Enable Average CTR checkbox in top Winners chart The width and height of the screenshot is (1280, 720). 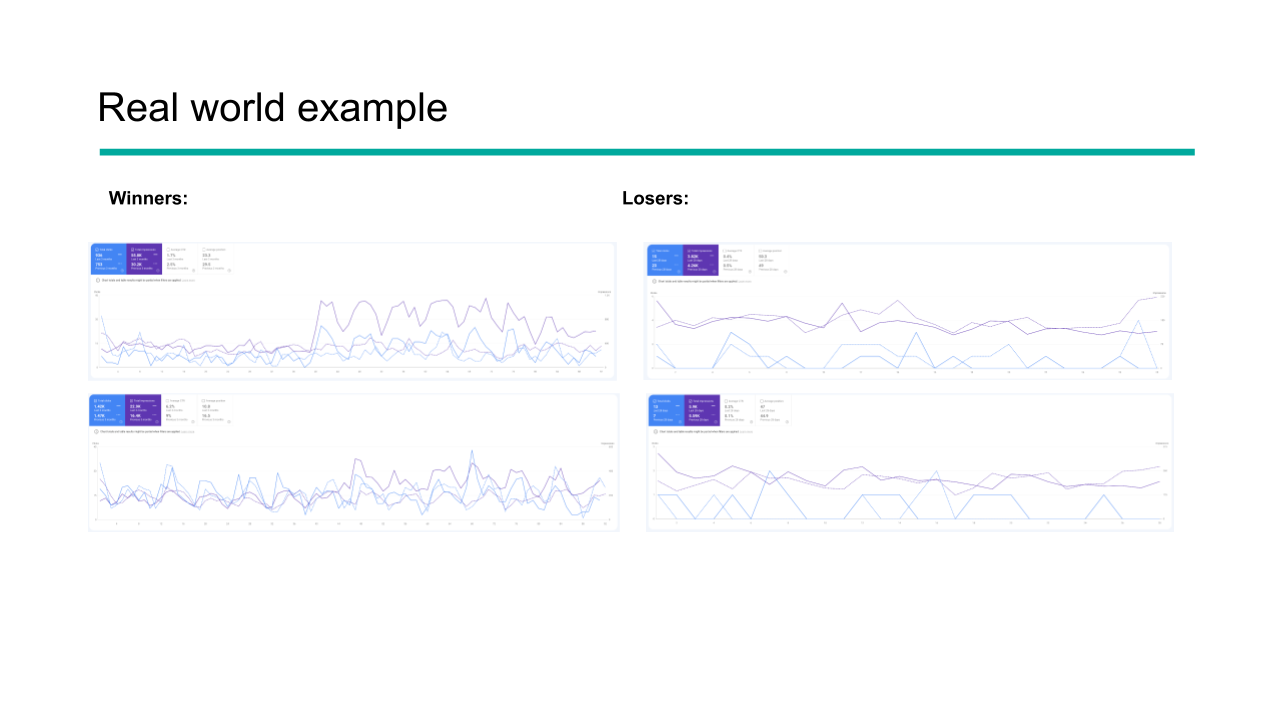click(x=166, y=249)
